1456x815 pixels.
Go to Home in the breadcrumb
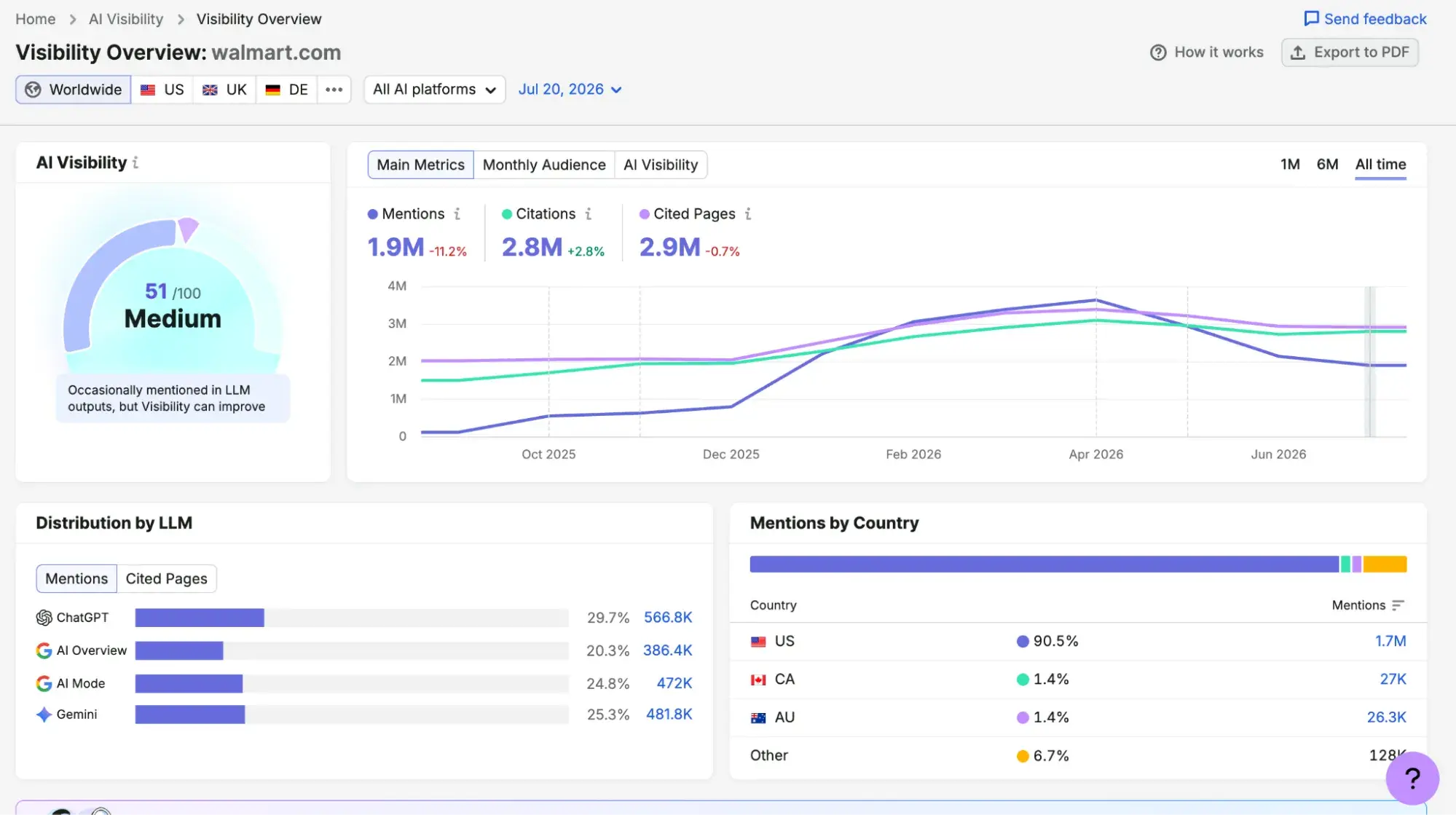tap(36, 19)
